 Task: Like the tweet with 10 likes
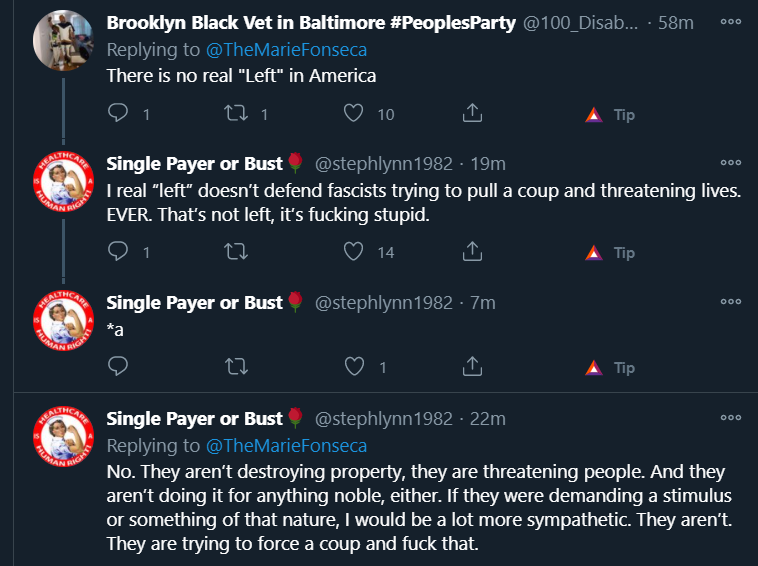pyautogui.click(x=353, y=113)
